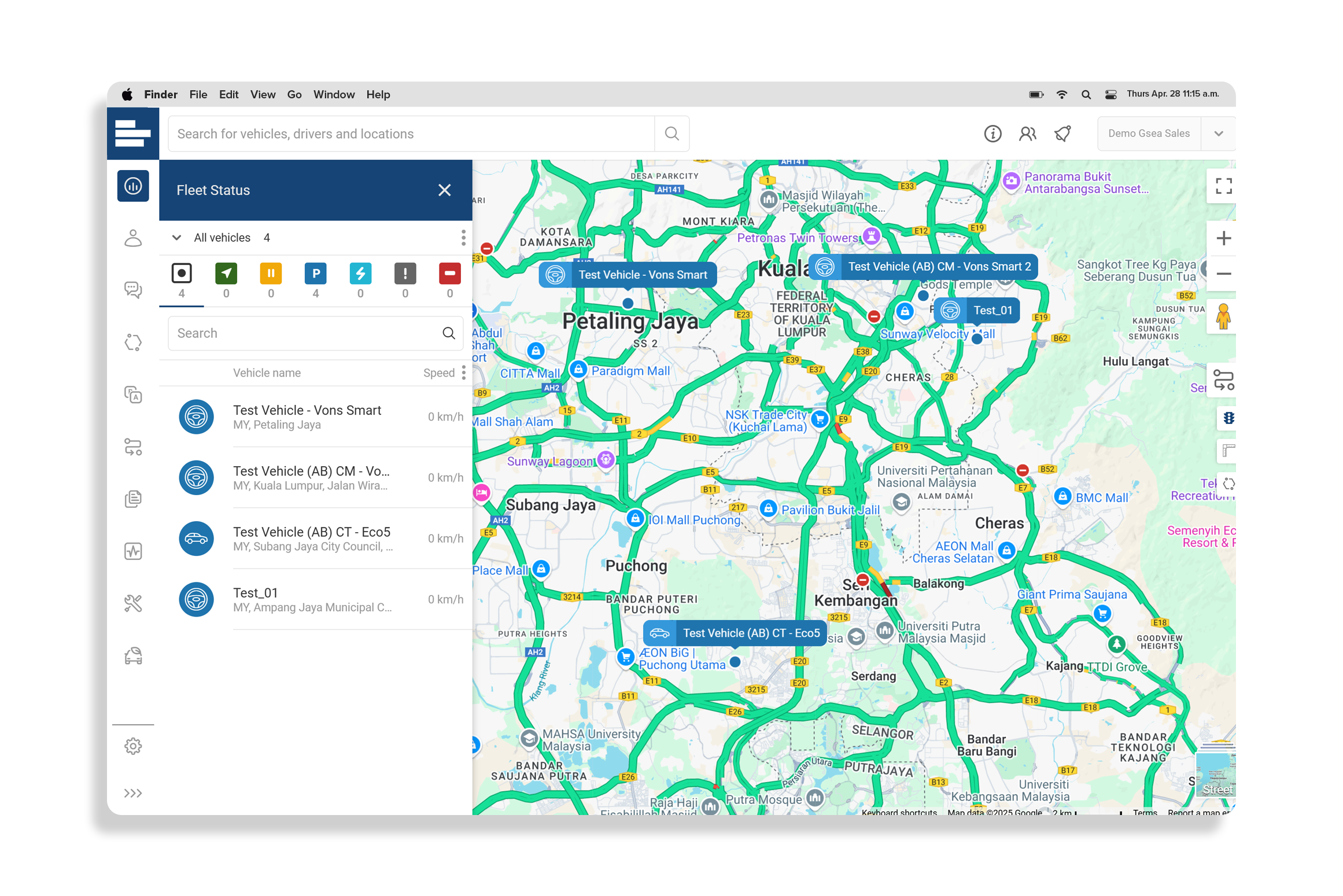Open the Fleet Status dashboard sidebar icon

coord(133,186)
